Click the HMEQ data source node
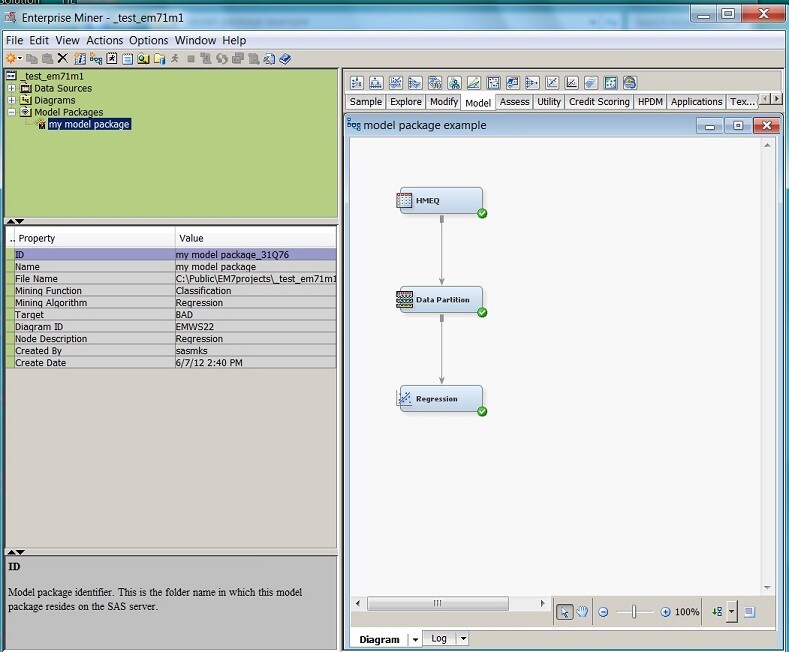Image resolution: width=789 pixels, height=652 pixels. (x=440, y=200)
